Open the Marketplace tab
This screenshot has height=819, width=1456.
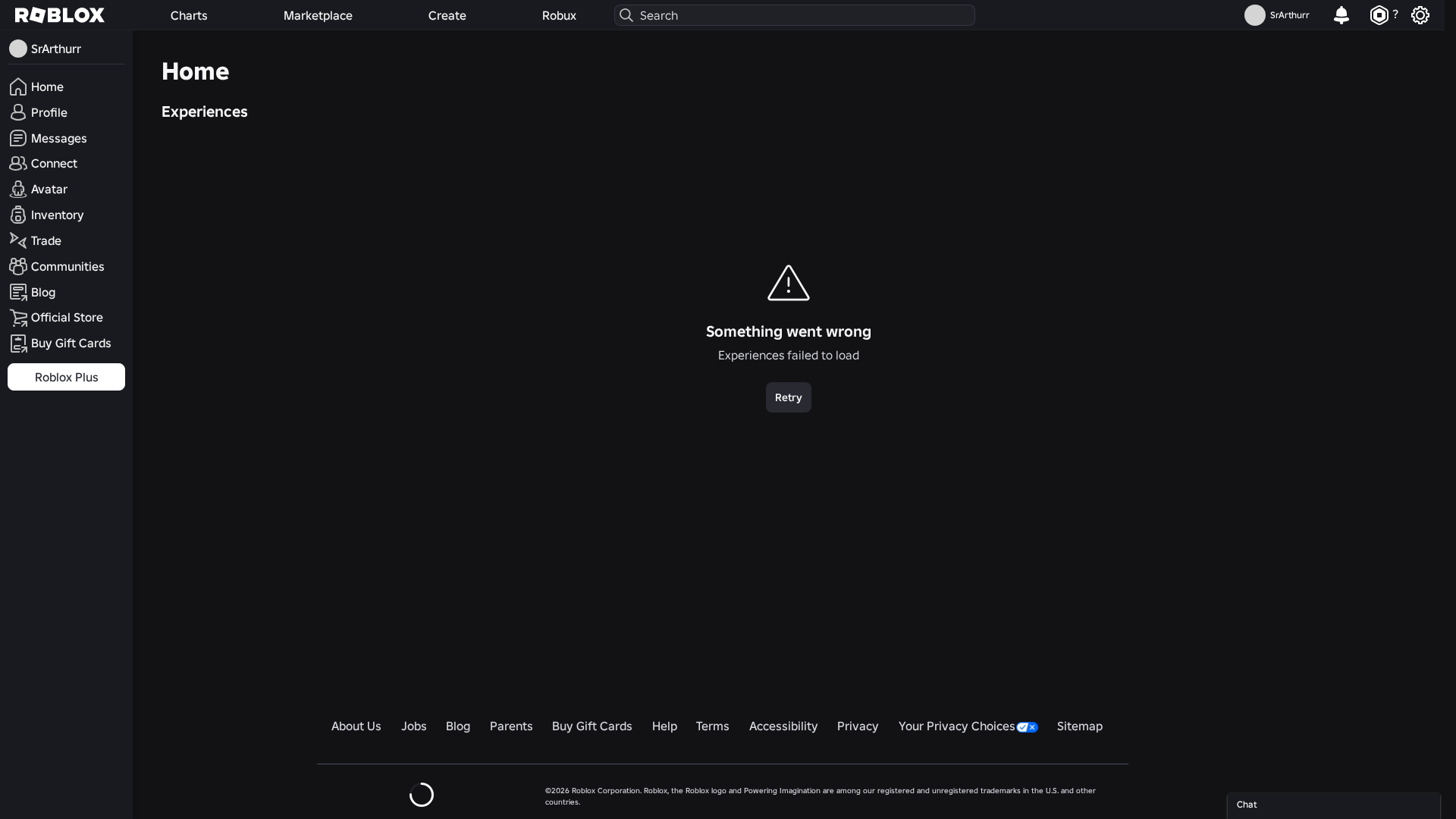[318, 15]
